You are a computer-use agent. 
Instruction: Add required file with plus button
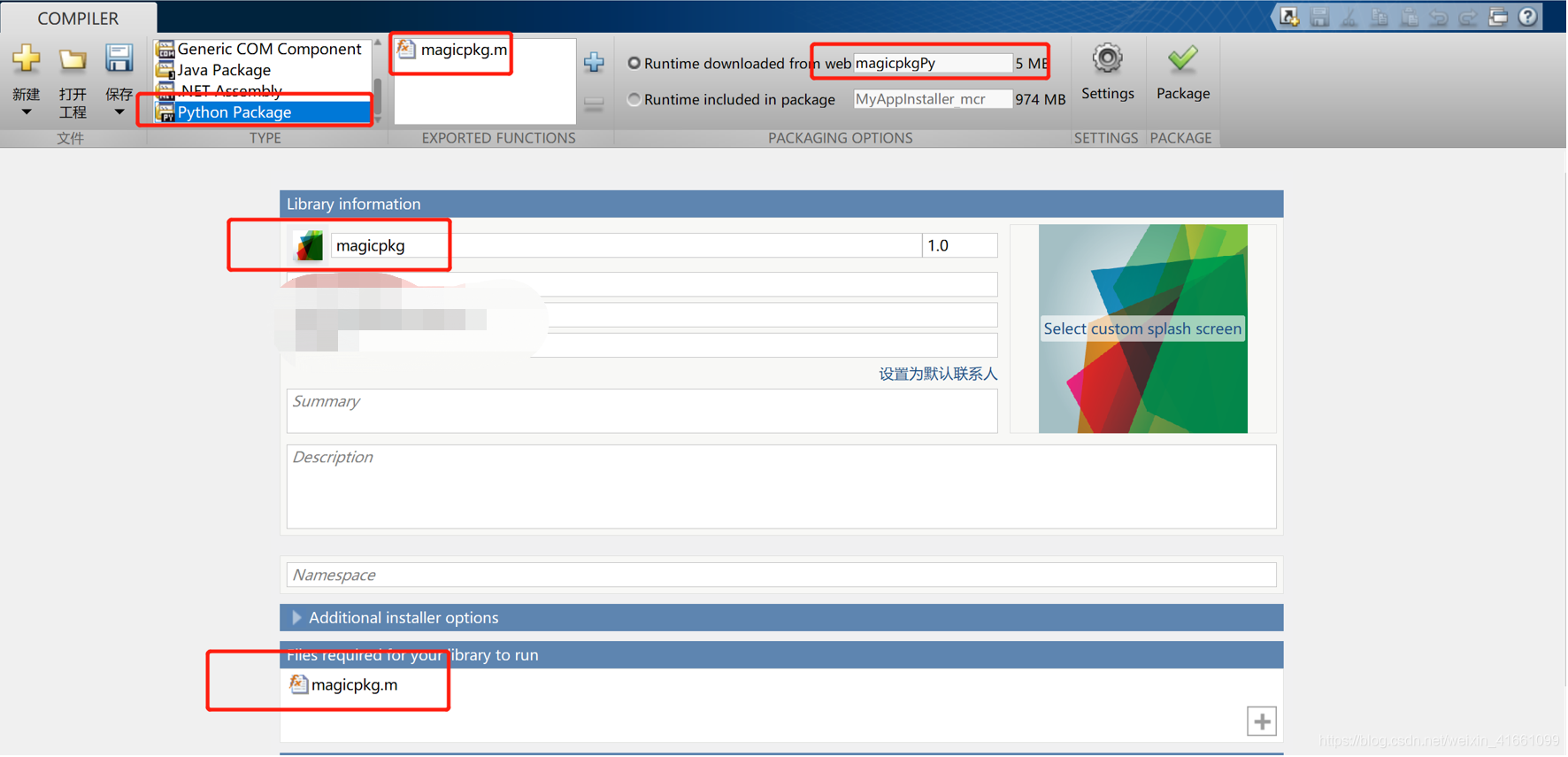1262,721
